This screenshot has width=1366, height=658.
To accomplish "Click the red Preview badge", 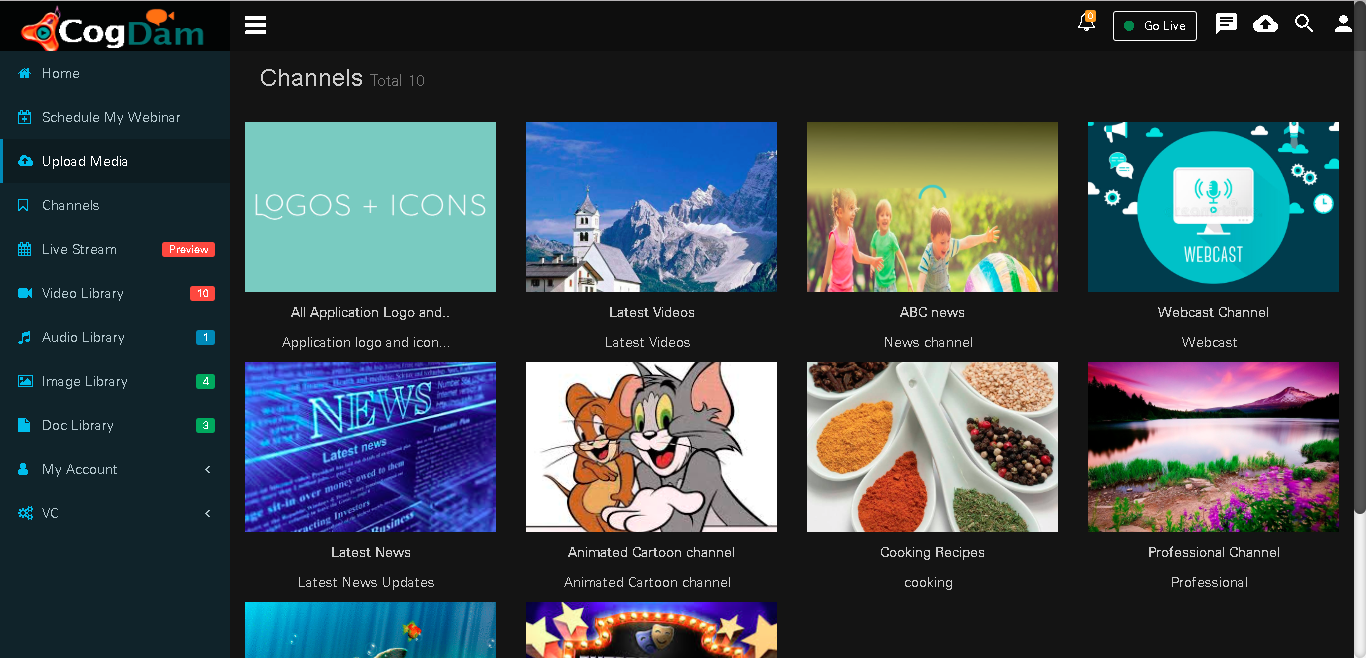I will click(x=188, y=249).
